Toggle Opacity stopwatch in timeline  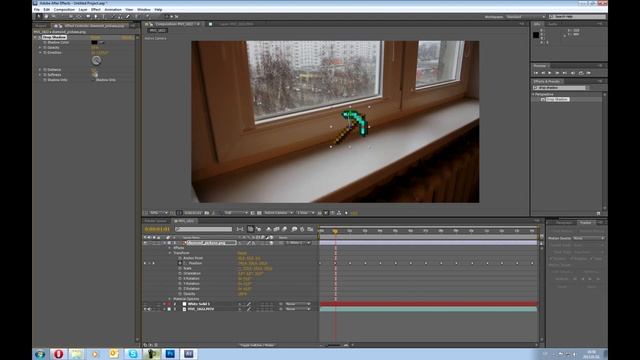(x=180, y=294)
